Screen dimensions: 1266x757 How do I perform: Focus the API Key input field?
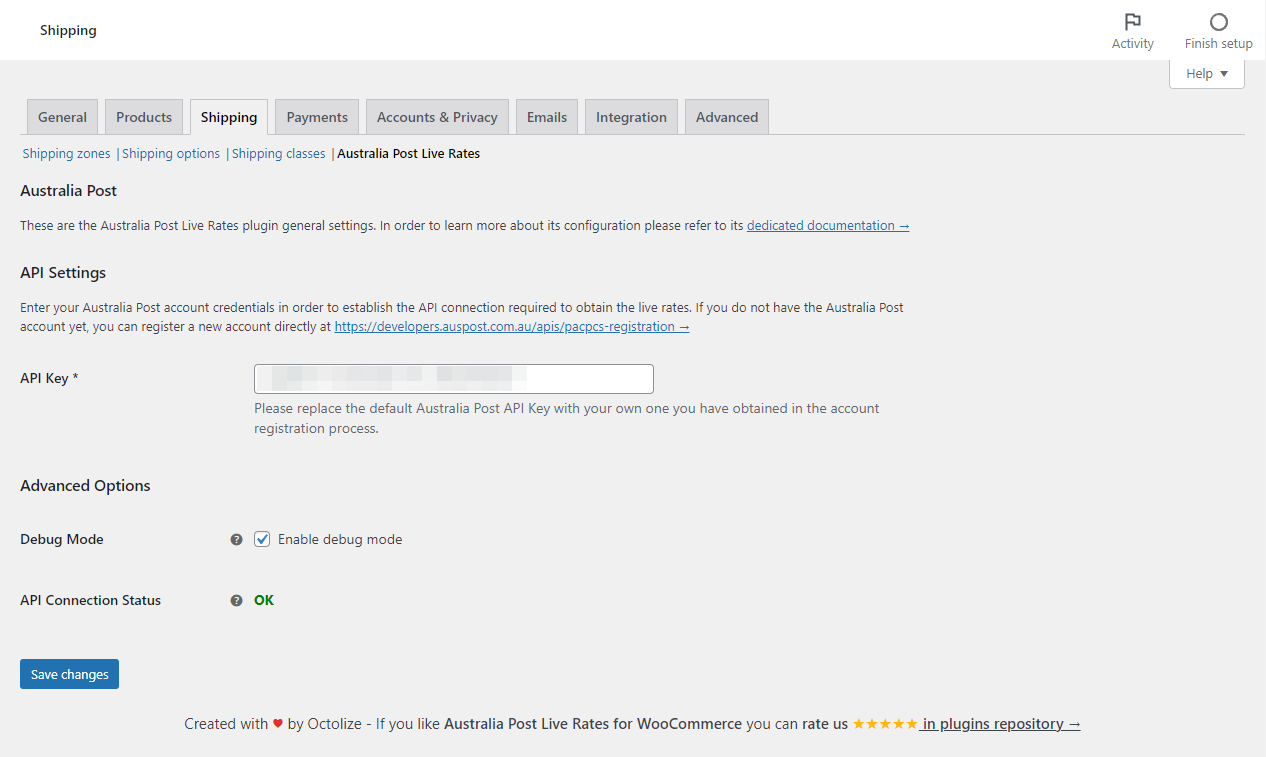(x=454, y=379)
